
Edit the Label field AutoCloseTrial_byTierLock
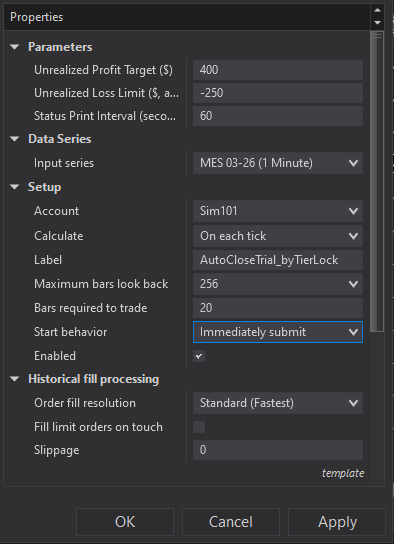278,260
